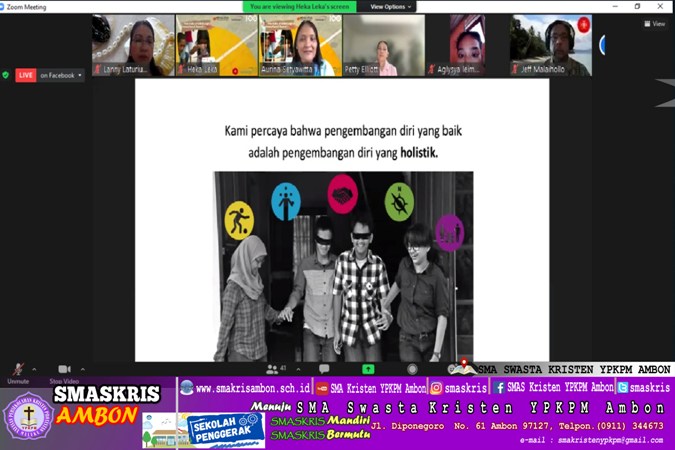
Task: Click pink handshake icon in slide
Action: 343,194
